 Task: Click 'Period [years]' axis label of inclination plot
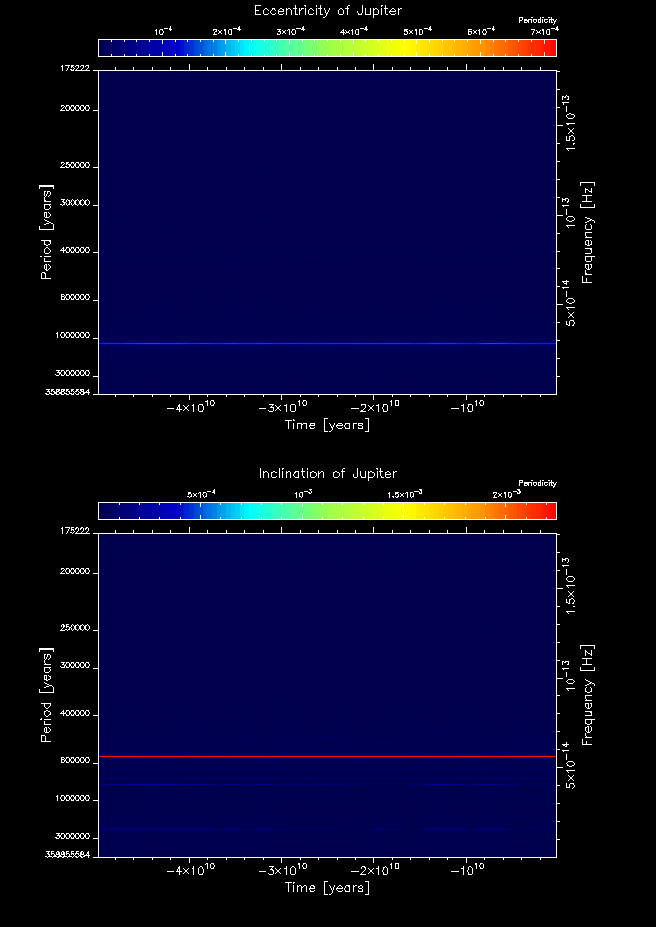tap(46, 693)
